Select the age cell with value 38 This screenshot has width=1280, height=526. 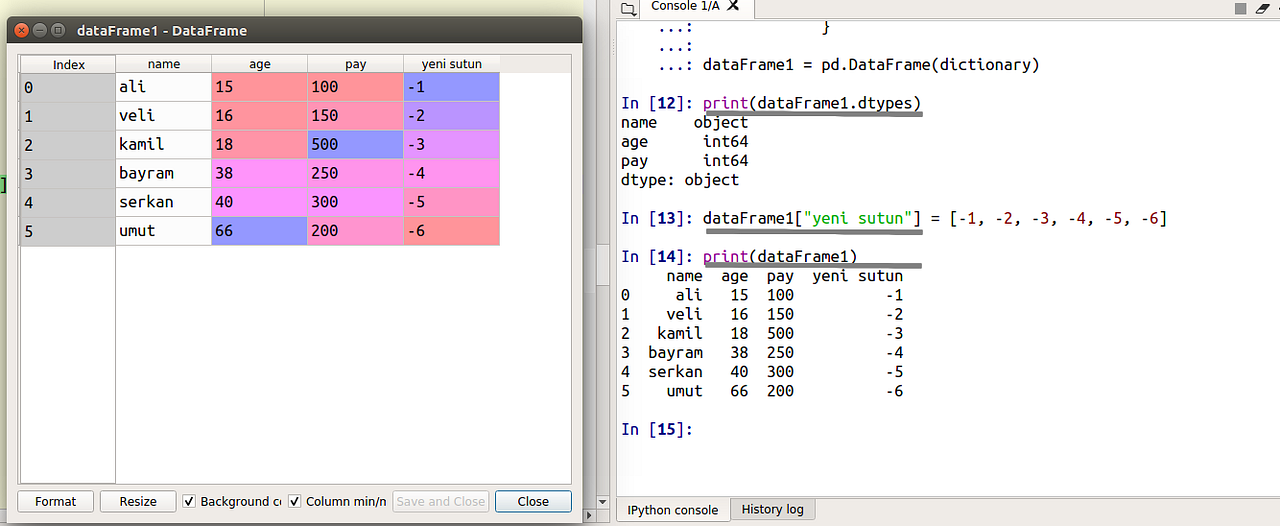coord(260,173)
